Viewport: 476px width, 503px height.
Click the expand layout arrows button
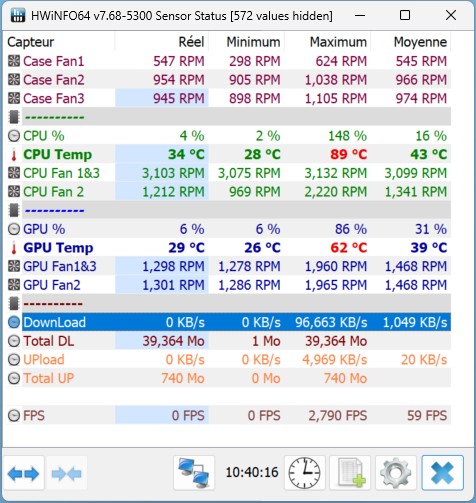pyautogui.click(x=23, y=473)
